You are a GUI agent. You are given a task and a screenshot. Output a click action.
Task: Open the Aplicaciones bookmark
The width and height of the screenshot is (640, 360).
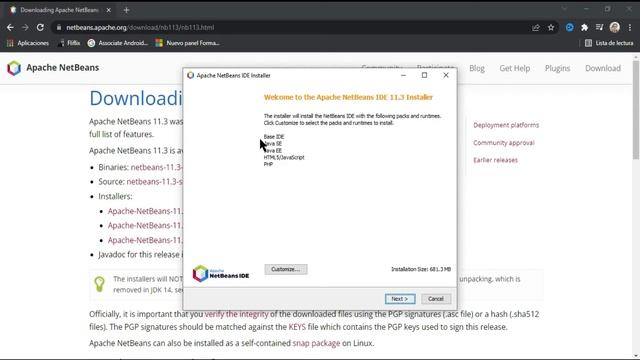click(x=28, y=43)
